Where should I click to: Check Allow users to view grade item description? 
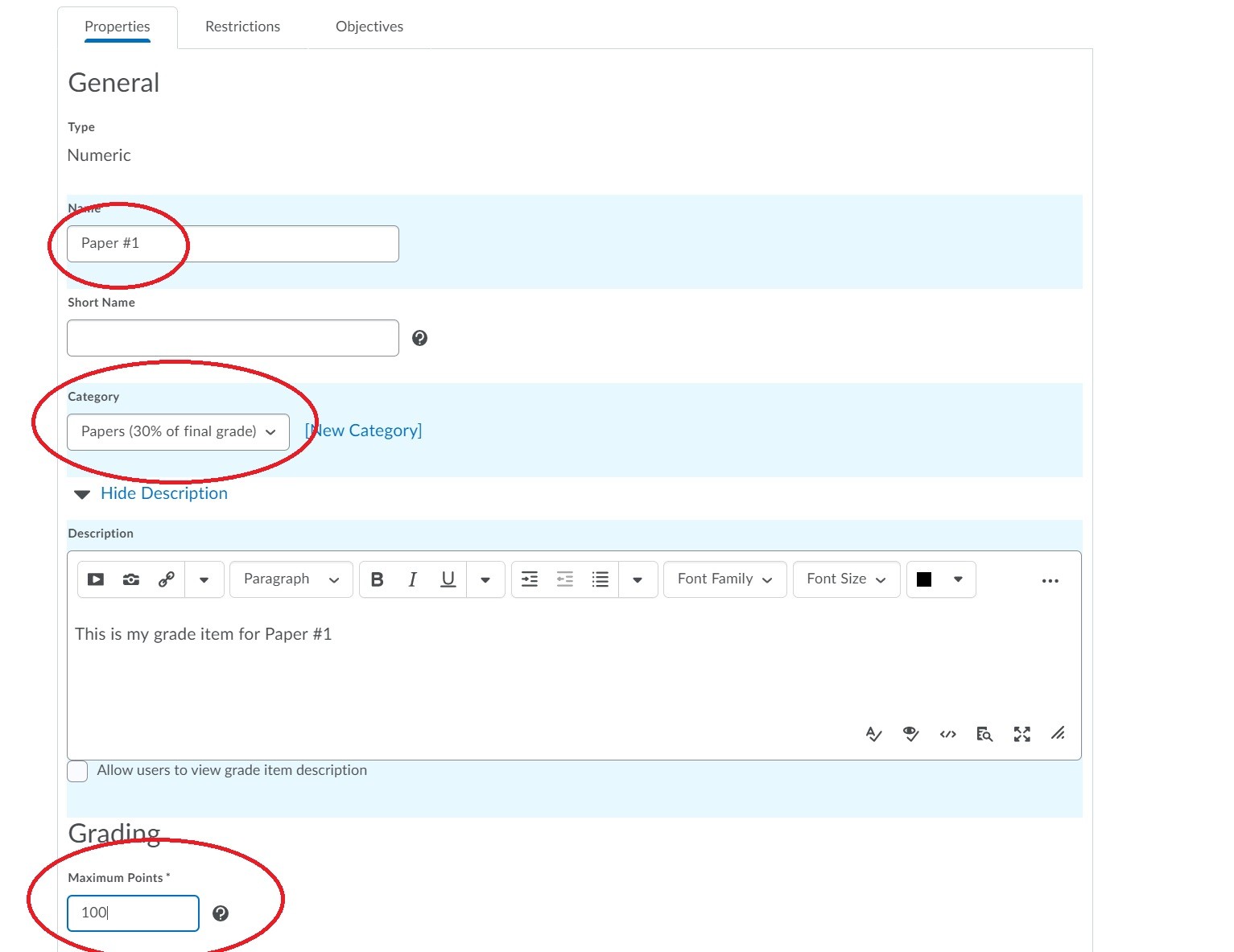click(77, 771)
